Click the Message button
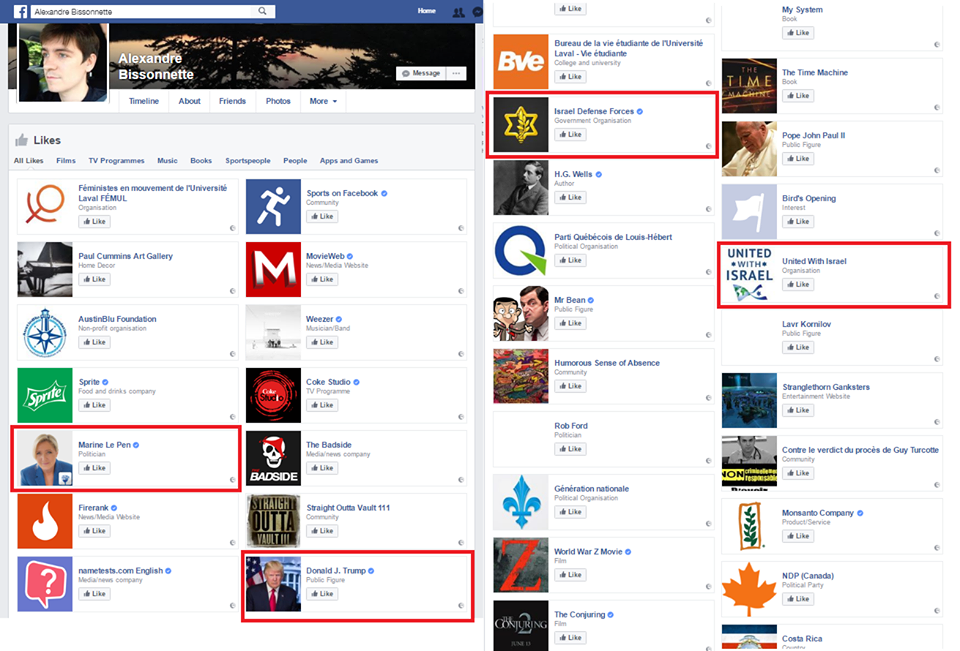This screenshot has width=960, height=651. (x=421, y=73)
